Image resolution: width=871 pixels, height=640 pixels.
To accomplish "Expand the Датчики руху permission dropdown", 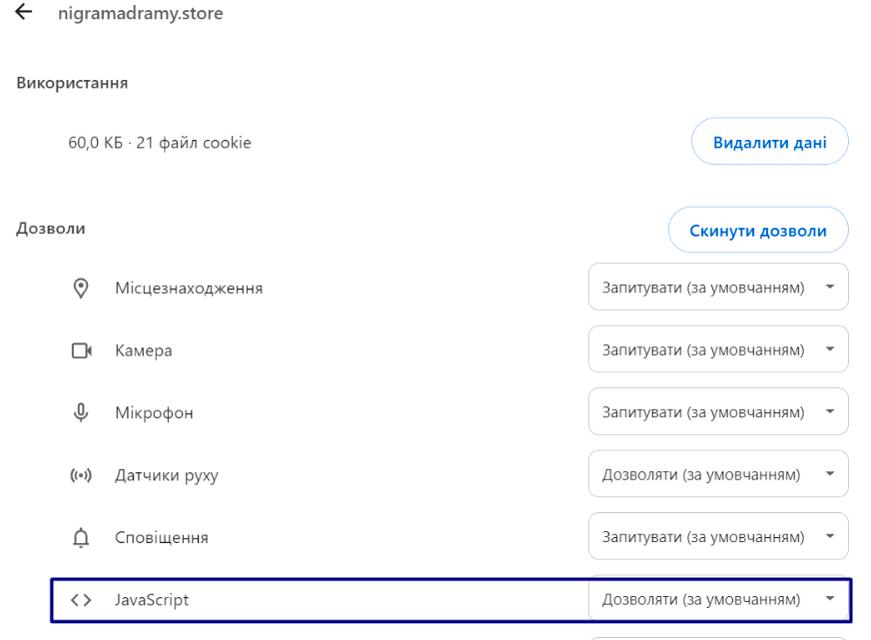I will [718, 474].
